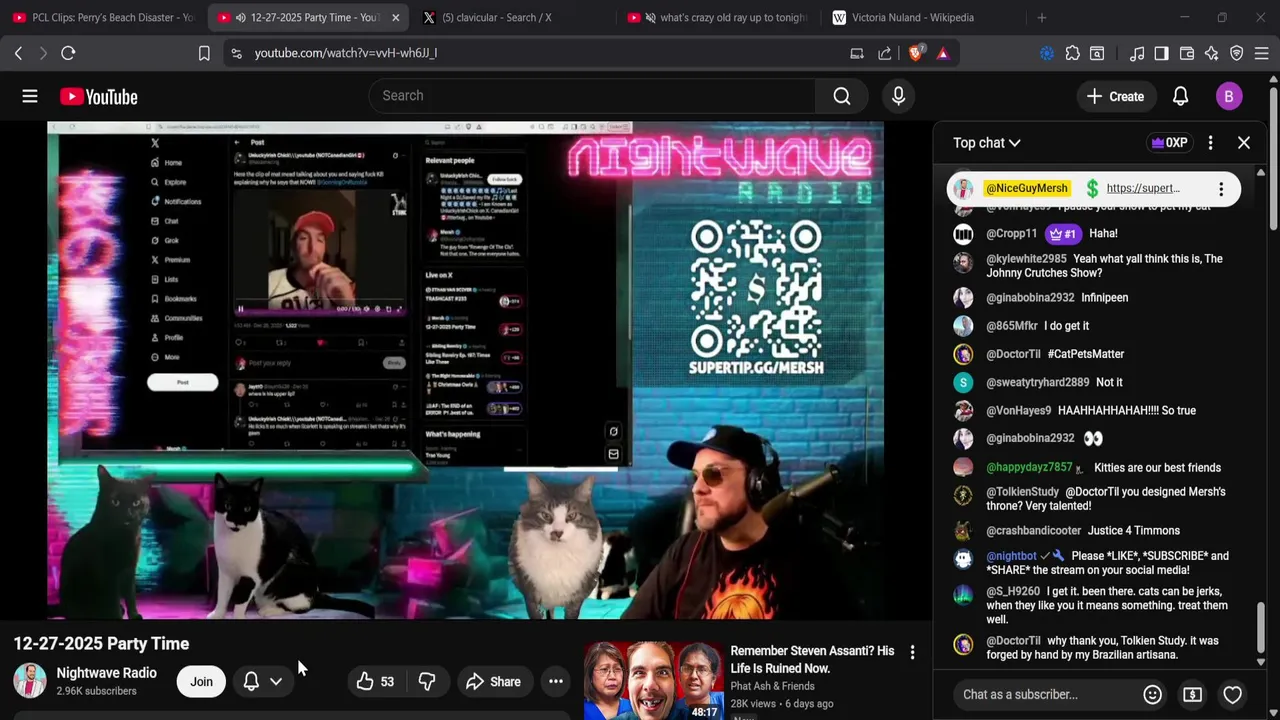This screenshot has height=720, width=1280.
Task: Click username @sweatytryhard2889 in chat
Action: pyautogui.click(x=1037, y=382)
